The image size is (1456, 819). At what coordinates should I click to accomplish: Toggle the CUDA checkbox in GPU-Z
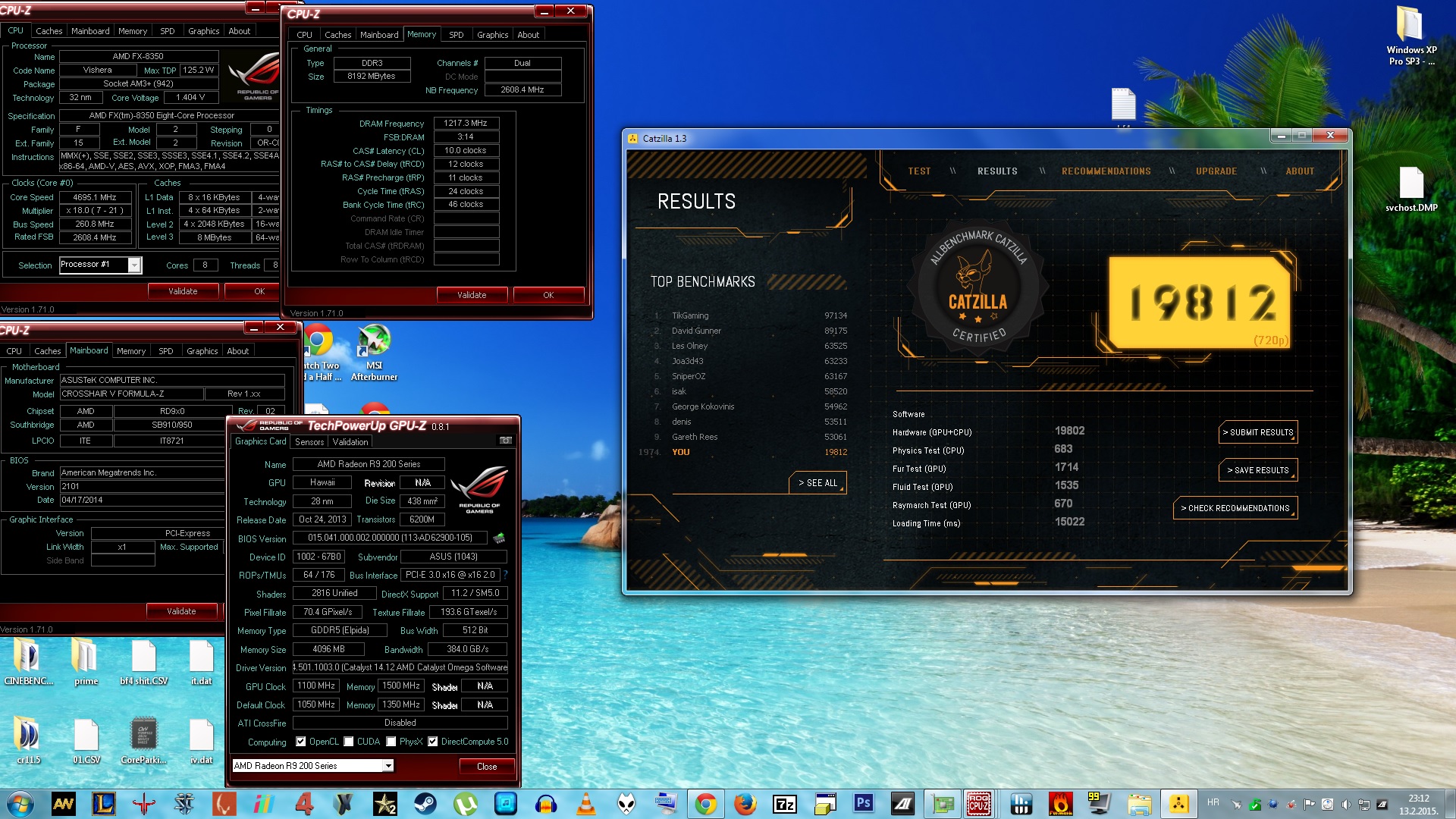349,742
